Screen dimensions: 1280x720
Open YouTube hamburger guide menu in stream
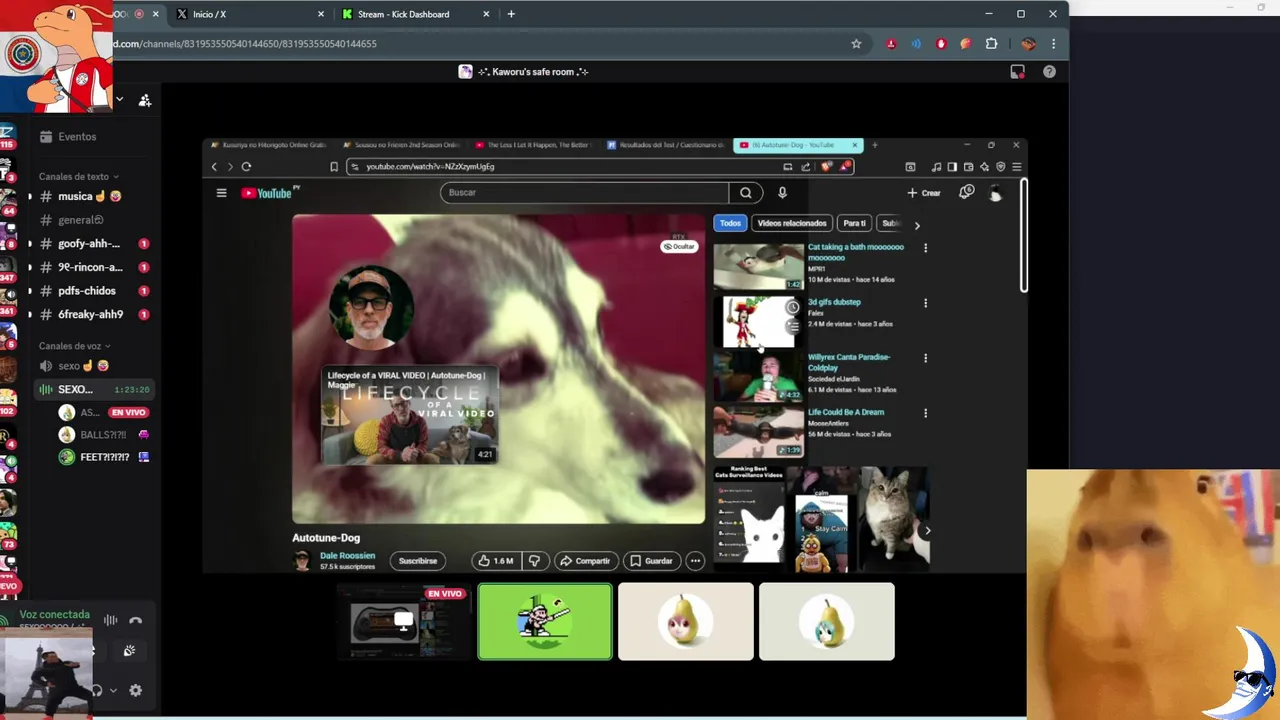pyautogui.click(x=221, y=193)
